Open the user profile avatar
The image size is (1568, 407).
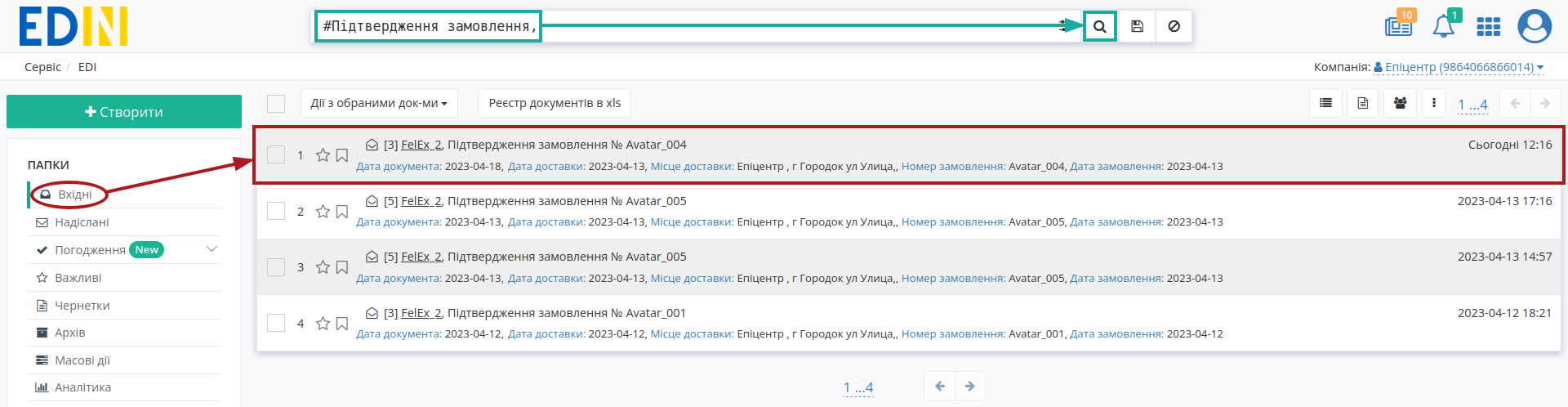click(x=1535, y=26)
